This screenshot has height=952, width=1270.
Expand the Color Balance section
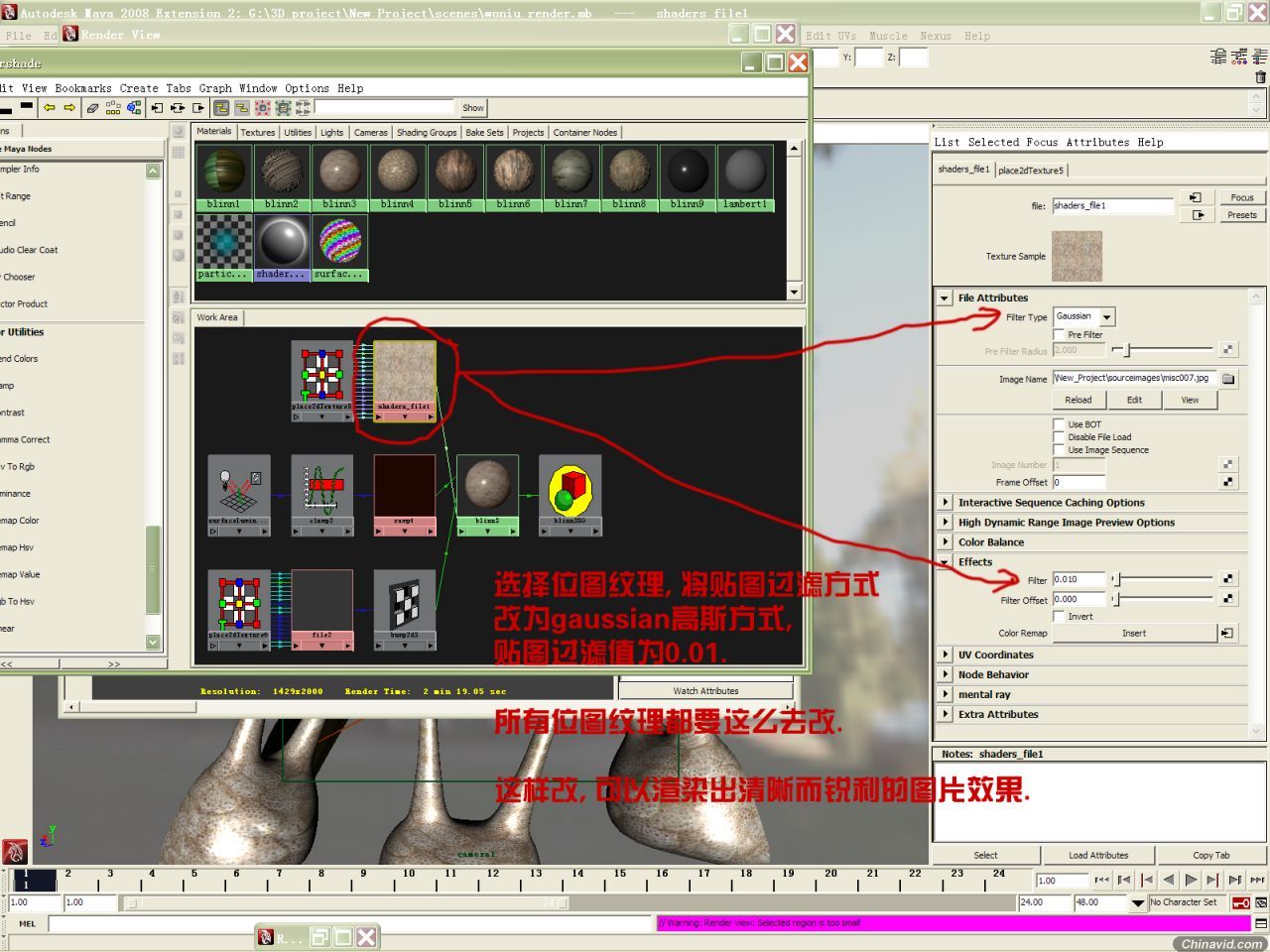pyautogui.click(x=945, y=542)
